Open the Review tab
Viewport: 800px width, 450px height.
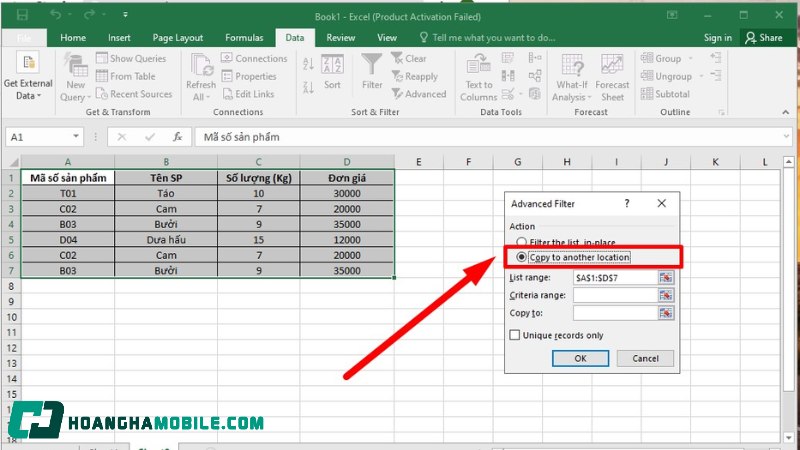coord(340,38)
